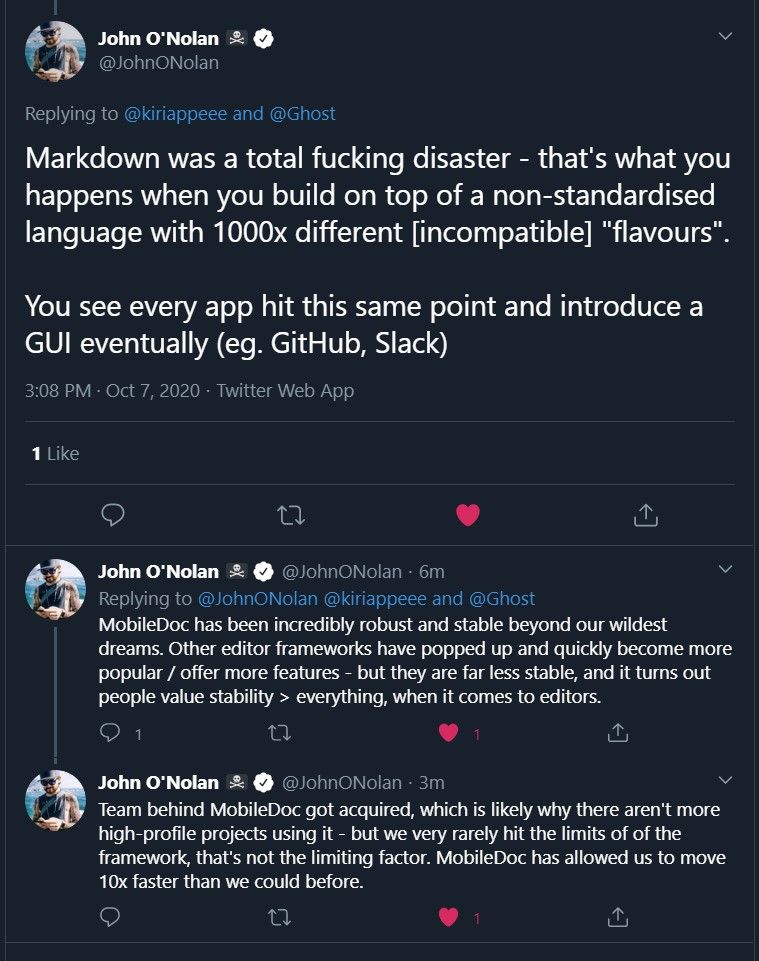Expand options chevron on the '3m' tweet
This screenshot has width=759, height=961.
click(x=727, y=779)
